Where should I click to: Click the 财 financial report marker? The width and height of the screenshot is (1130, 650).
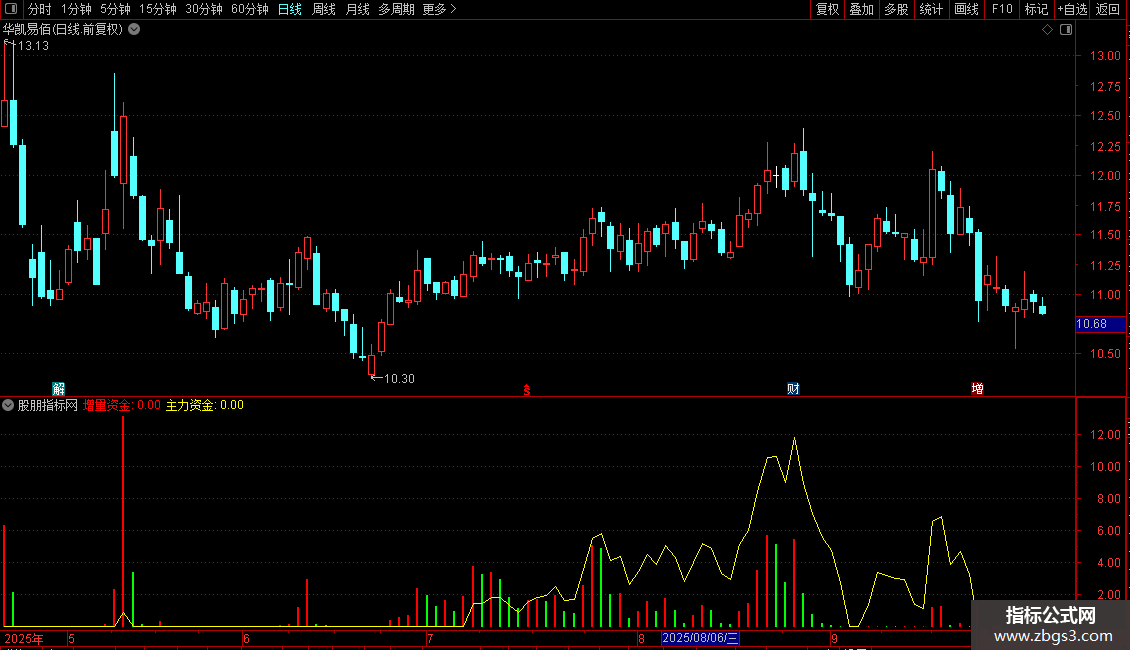[793, 389]
